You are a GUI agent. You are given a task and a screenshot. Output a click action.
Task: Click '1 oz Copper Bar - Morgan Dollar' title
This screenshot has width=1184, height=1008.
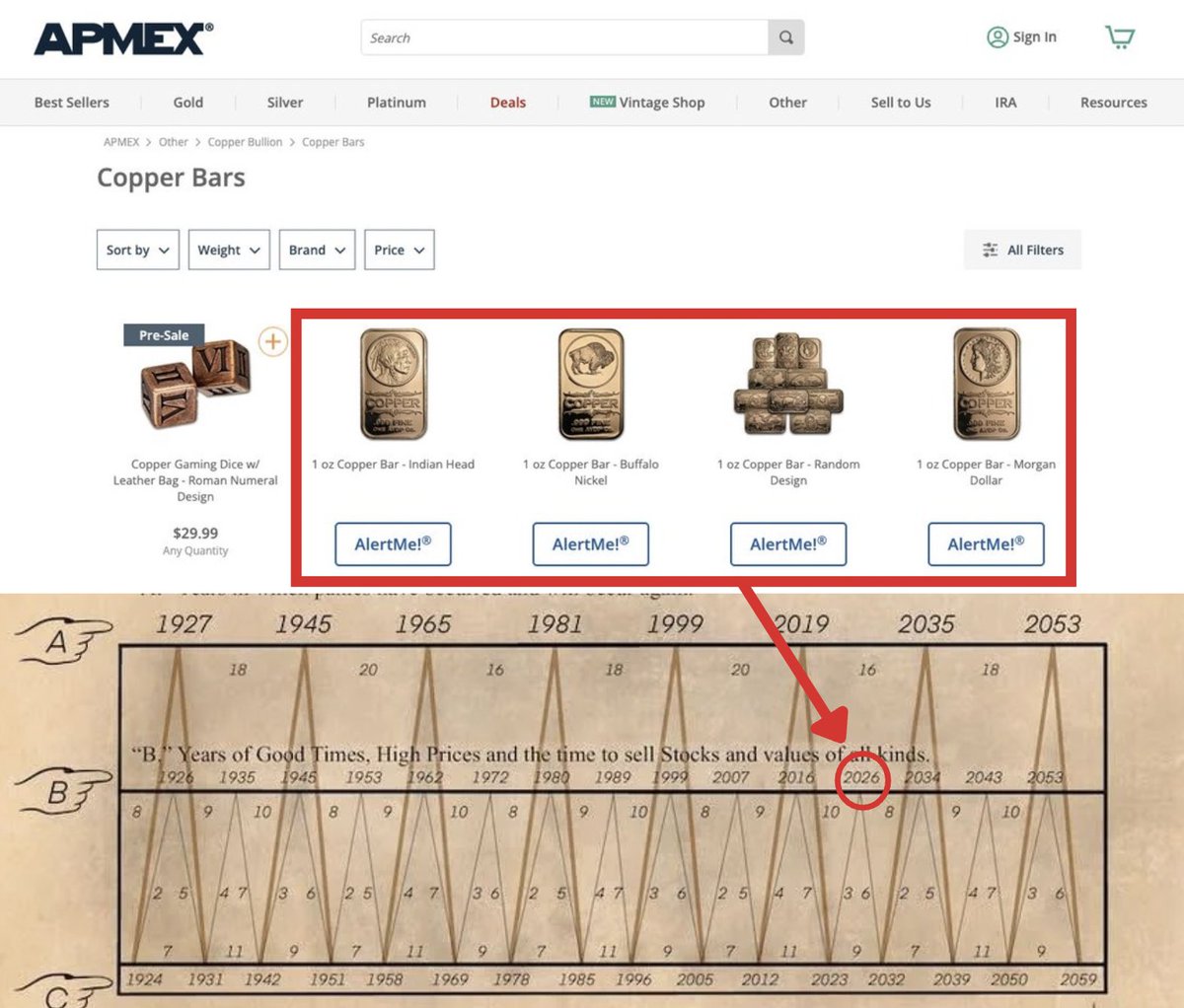click(986, 472)
